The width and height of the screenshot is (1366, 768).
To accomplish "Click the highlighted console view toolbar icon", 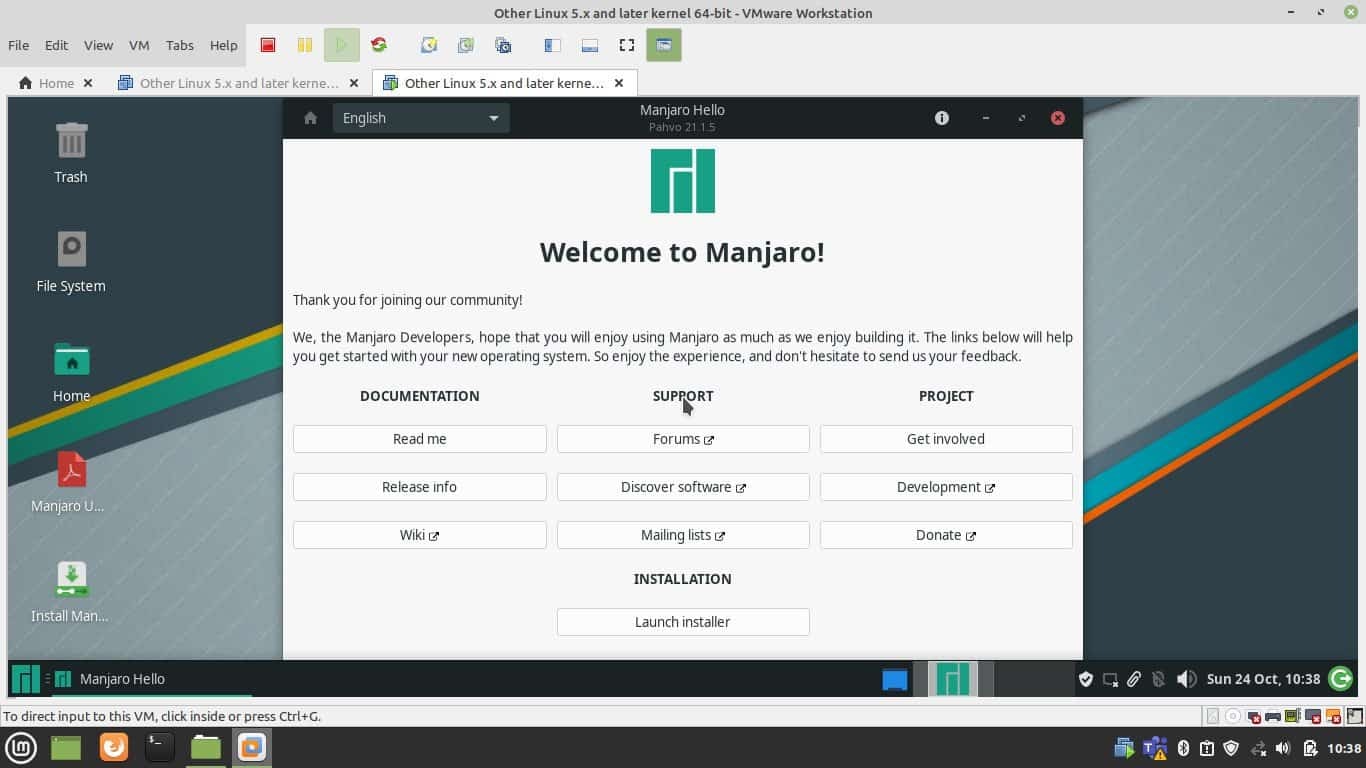I will (664, 45).
